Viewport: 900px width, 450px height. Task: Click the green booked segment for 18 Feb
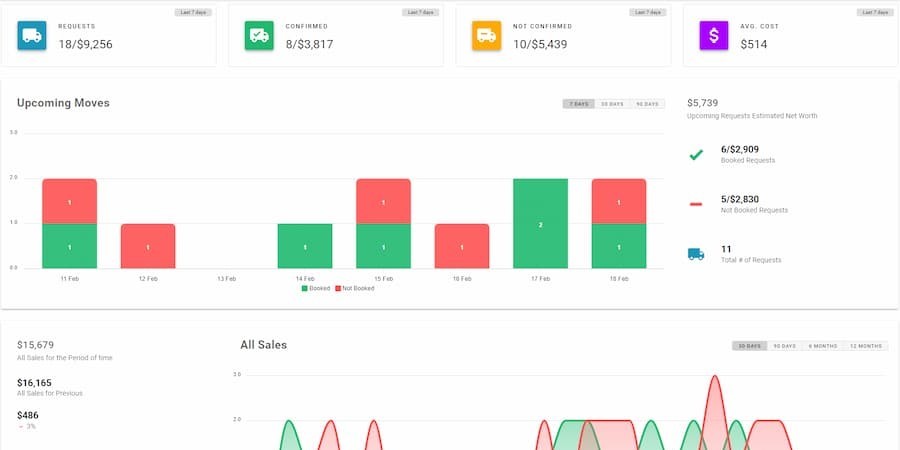[x=619, y=246]
